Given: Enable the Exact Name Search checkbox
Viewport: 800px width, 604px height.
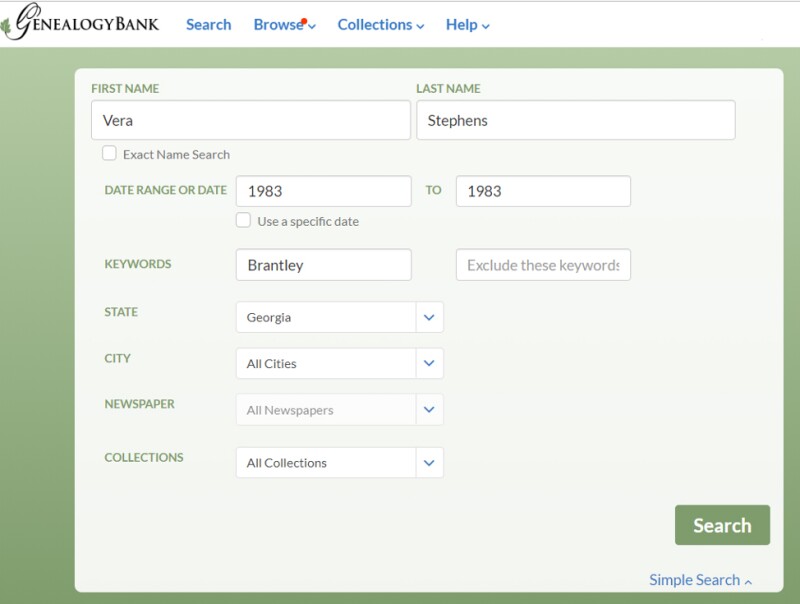Looking at the screenshot, I should pyautogui.click(x=109, y=153).
